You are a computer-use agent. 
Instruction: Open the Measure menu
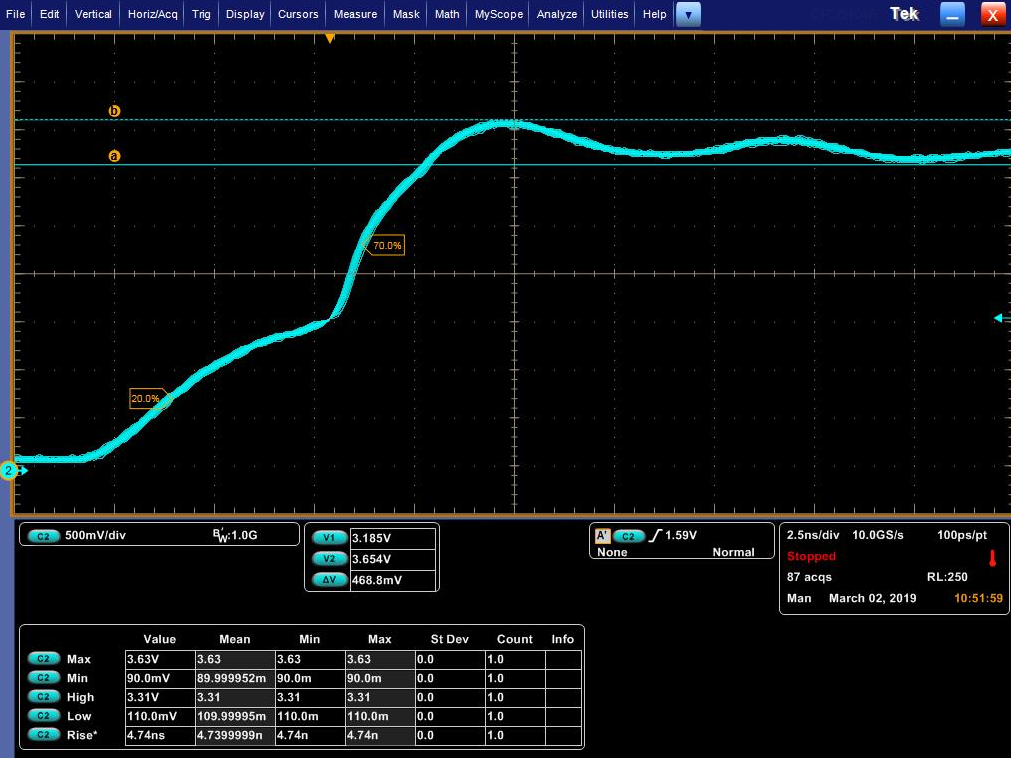click(355, 14)
